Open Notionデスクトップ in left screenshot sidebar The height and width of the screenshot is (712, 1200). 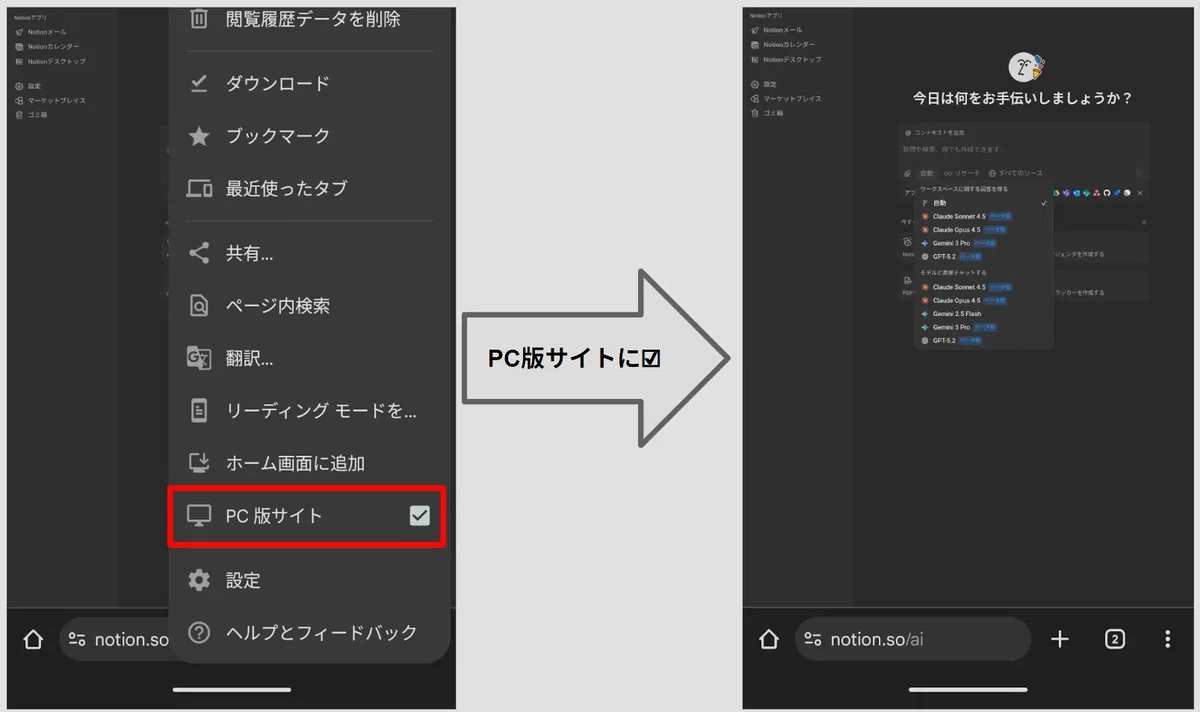coord(51,61)
